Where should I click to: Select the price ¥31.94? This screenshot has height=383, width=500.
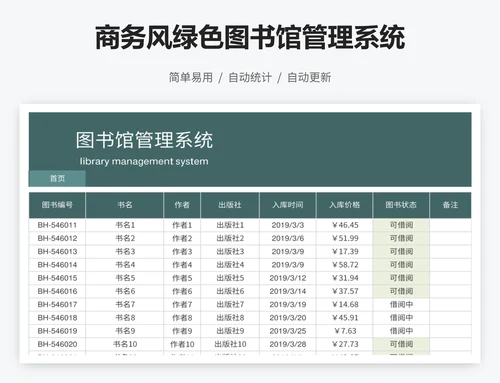[x=345, y=278]
